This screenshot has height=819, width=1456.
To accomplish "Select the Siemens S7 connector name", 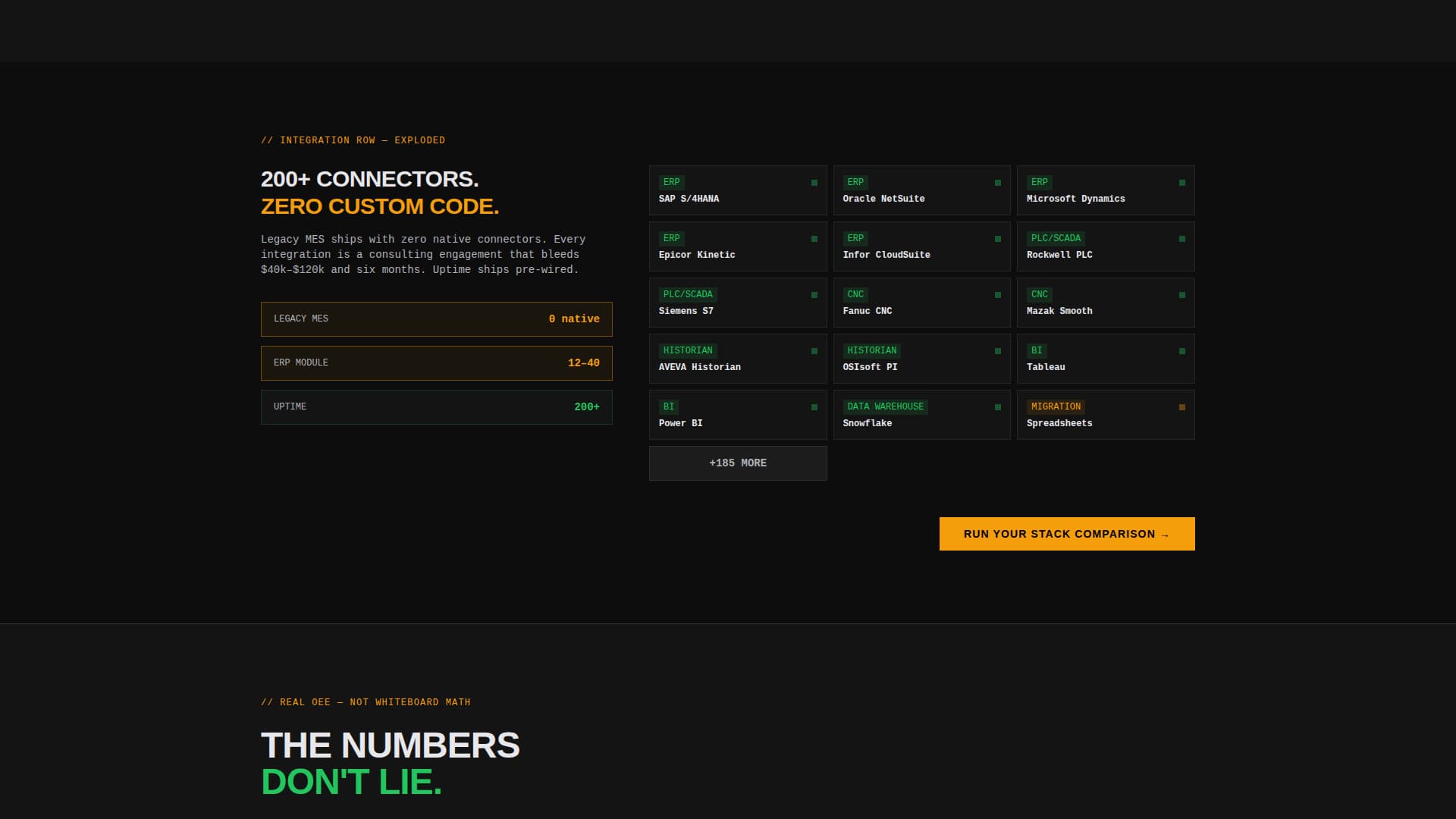I will 686,311.
